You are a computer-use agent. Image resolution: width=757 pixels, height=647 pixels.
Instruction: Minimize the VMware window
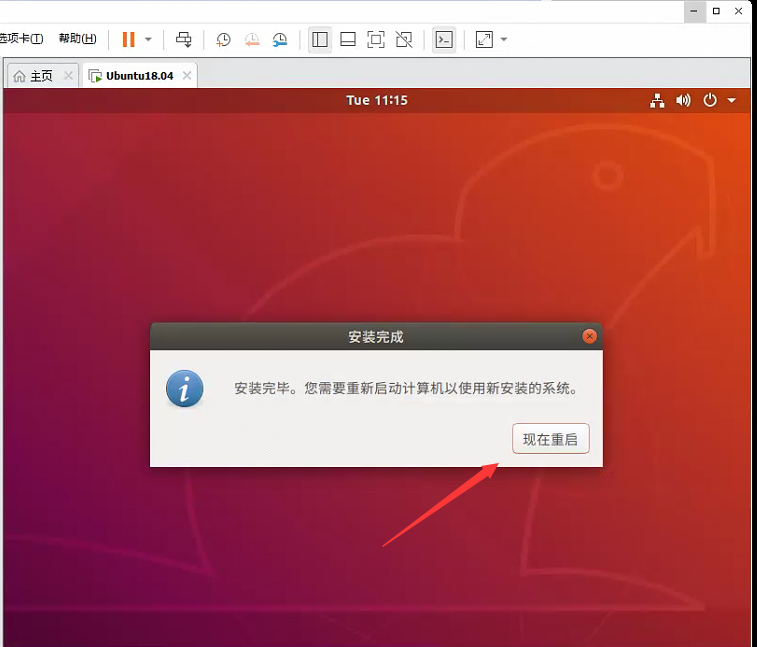pos(694,11)
